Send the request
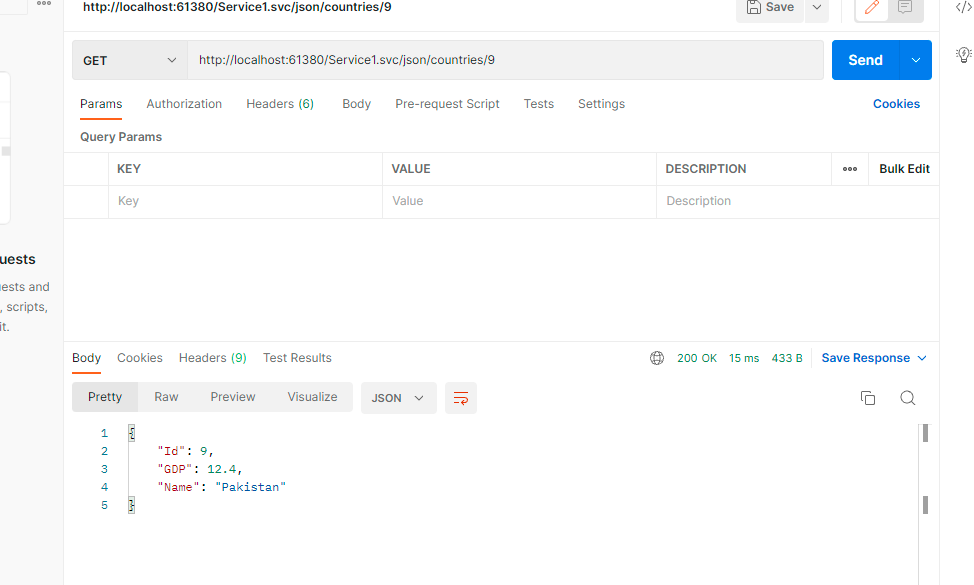 coord(865,60)
